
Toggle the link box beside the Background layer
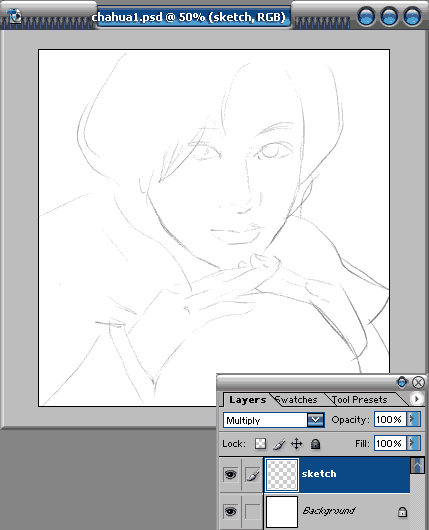(253, 511)
